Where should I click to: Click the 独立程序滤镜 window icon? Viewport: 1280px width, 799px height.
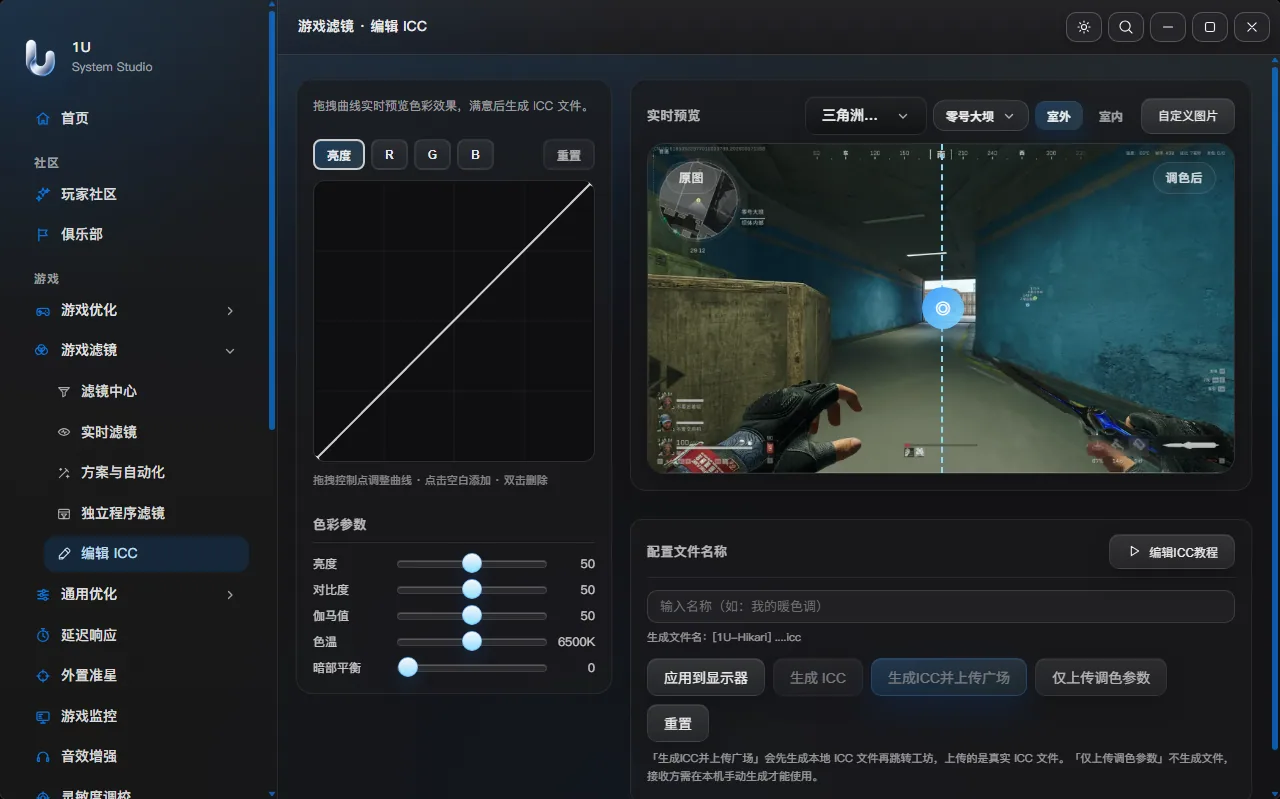64,513
